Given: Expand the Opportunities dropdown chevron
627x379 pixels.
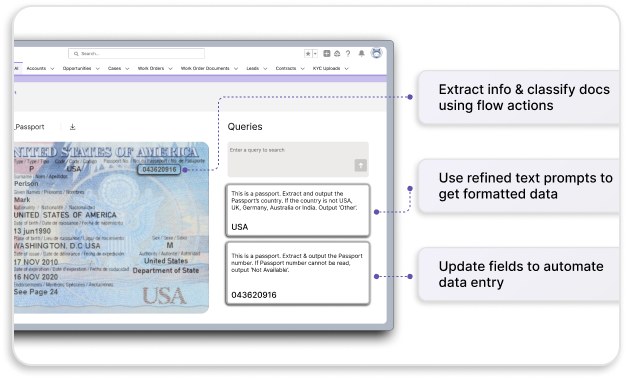Looking at the screenshot, I should (98, 69).
